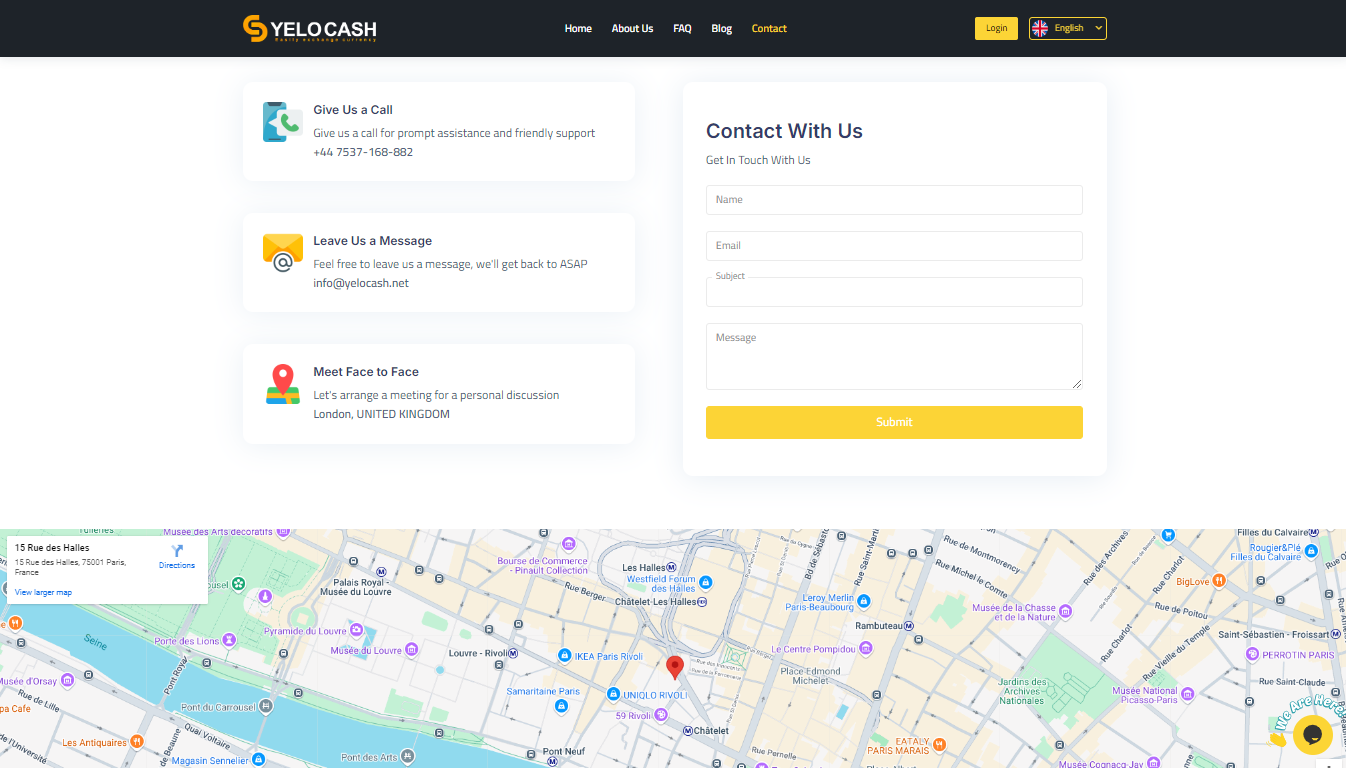Select phone number +44 7537-168-882
This screenshot has width=1346, height=768.
[363, 152]
